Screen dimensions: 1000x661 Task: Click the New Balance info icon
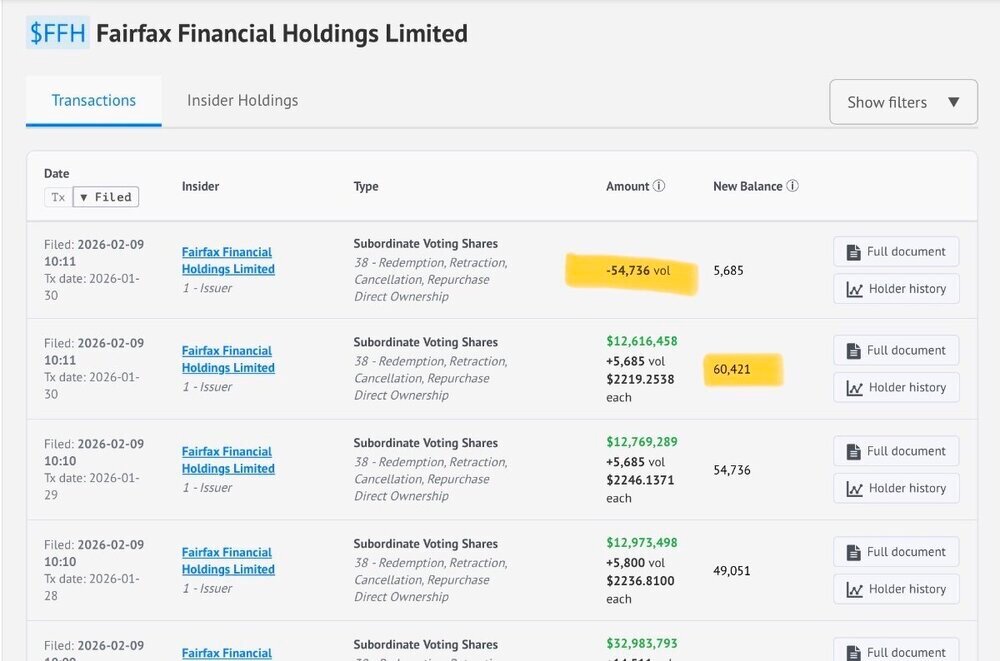[792, 186]
